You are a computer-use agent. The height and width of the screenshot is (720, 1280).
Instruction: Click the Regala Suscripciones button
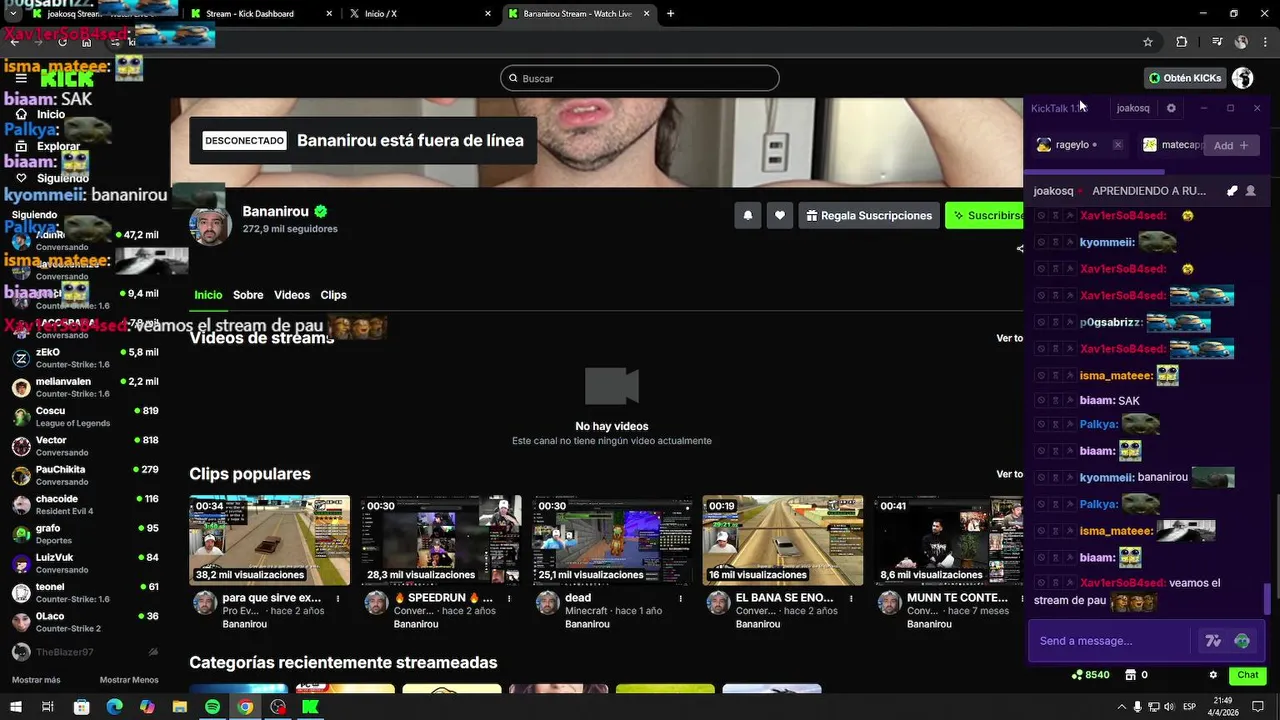tap(869, 215)
